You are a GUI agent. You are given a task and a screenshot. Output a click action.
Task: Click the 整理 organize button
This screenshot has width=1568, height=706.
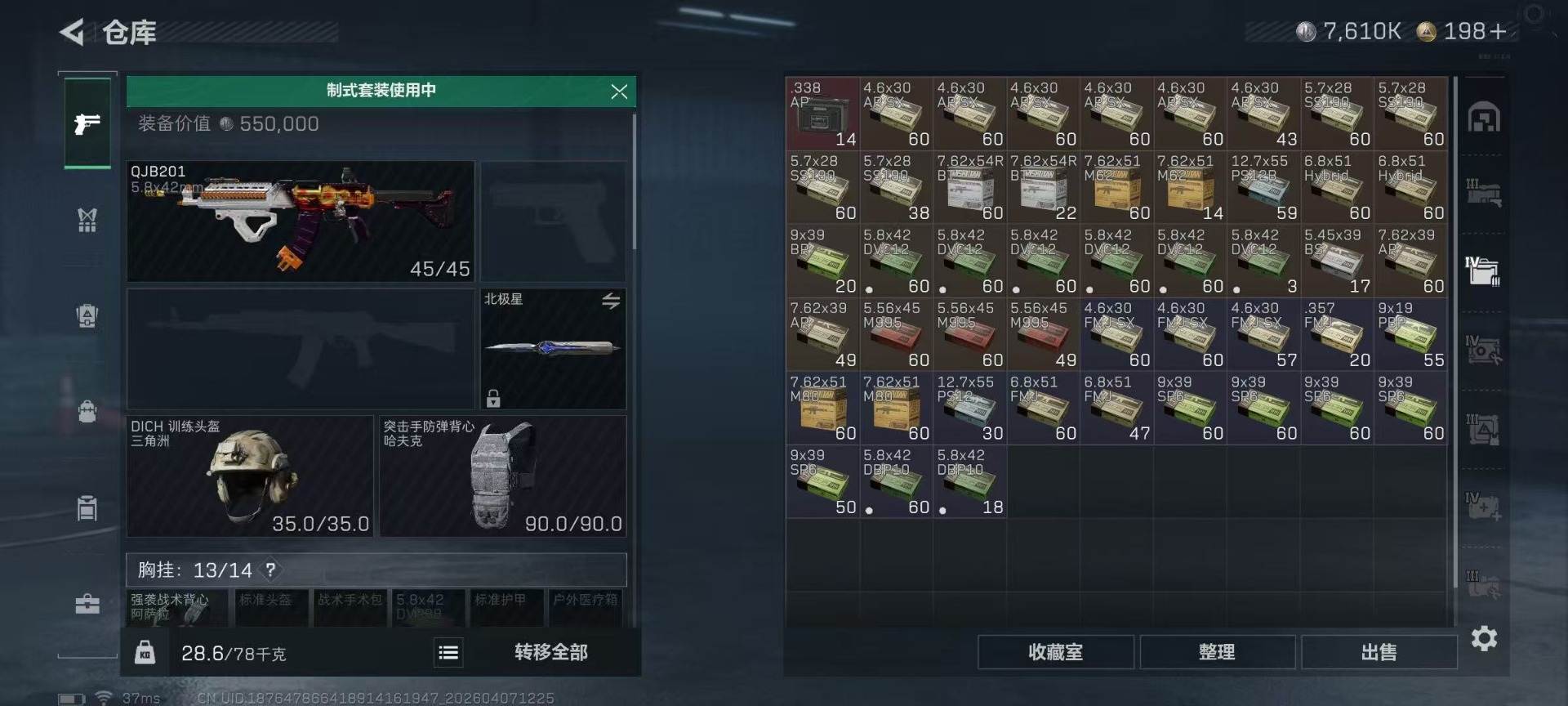tap(1217, 652)
